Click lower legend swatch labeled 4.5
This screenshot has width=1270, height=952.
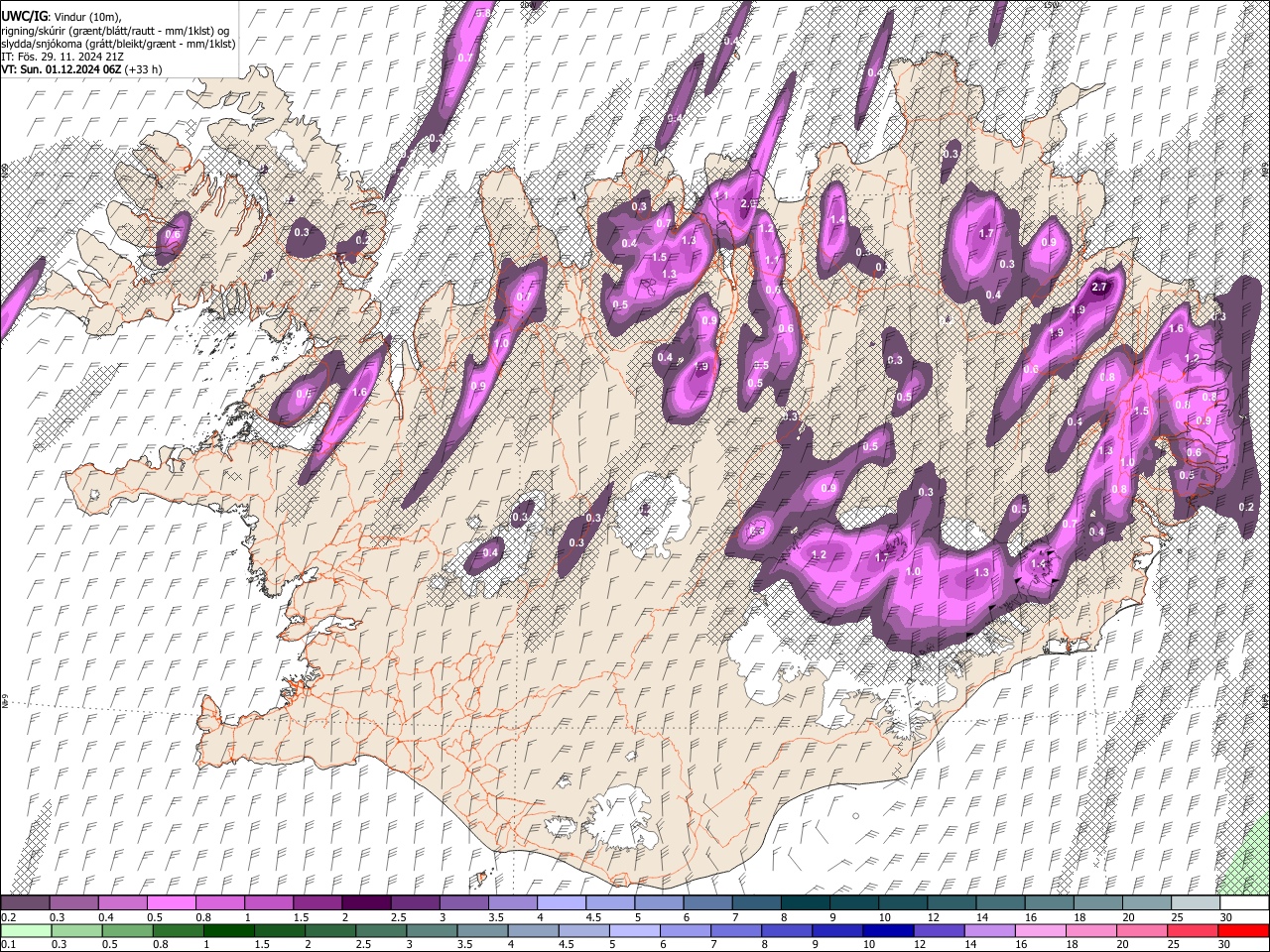pyautogui.click(x=583, y=930)
